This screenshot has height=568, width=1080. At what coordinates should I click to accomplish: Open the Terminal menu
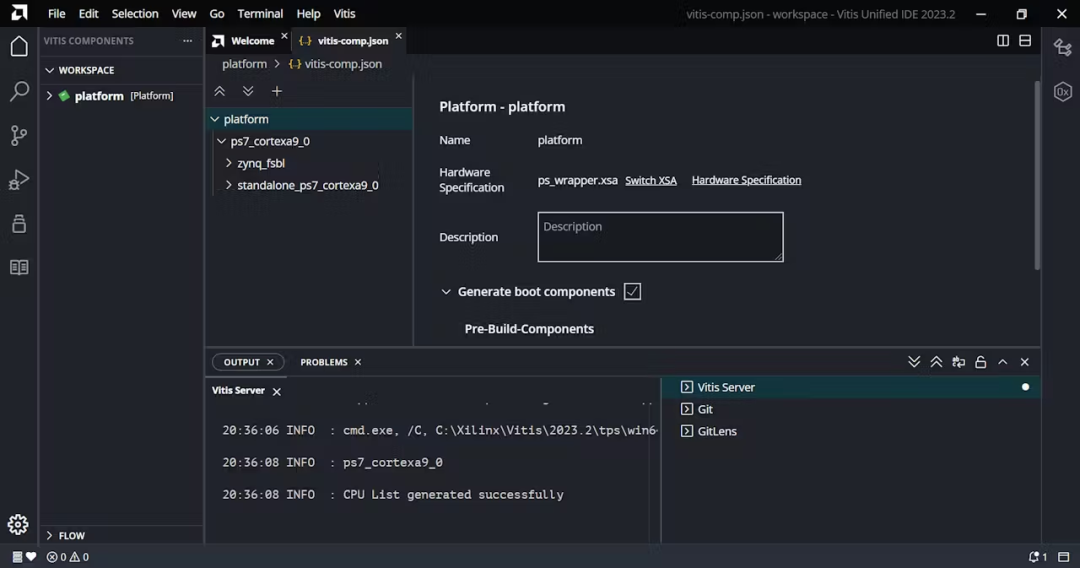coord(260,14)
